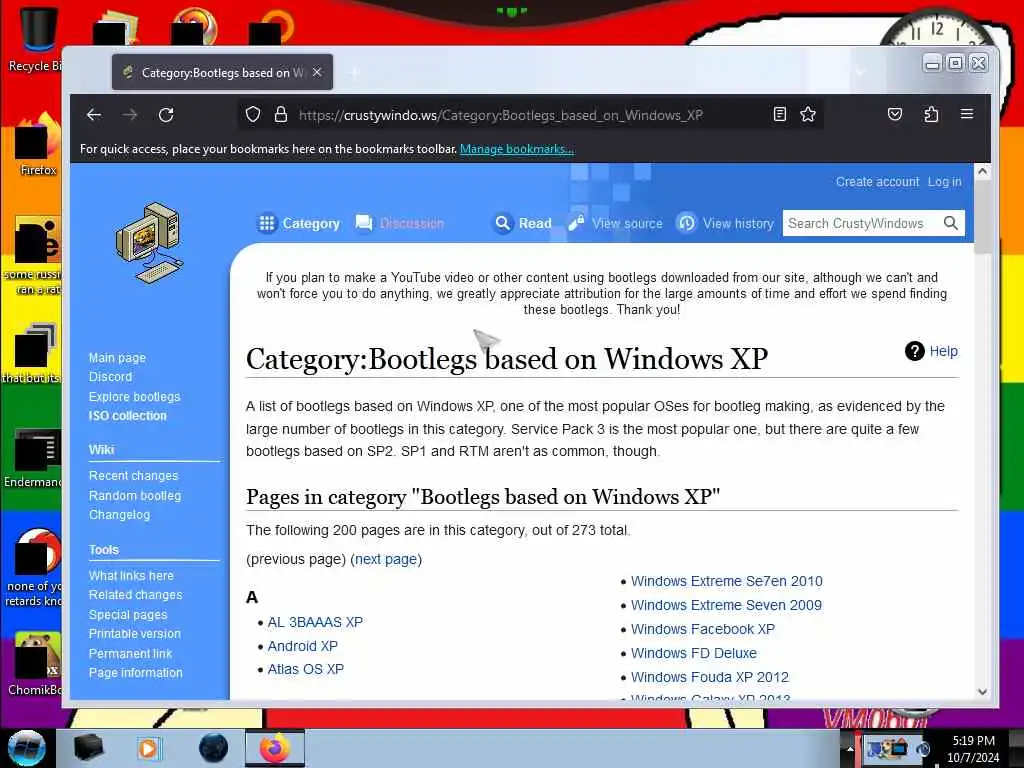
Task: Open the tracking protection shield icon
Action: coord(253,115)
